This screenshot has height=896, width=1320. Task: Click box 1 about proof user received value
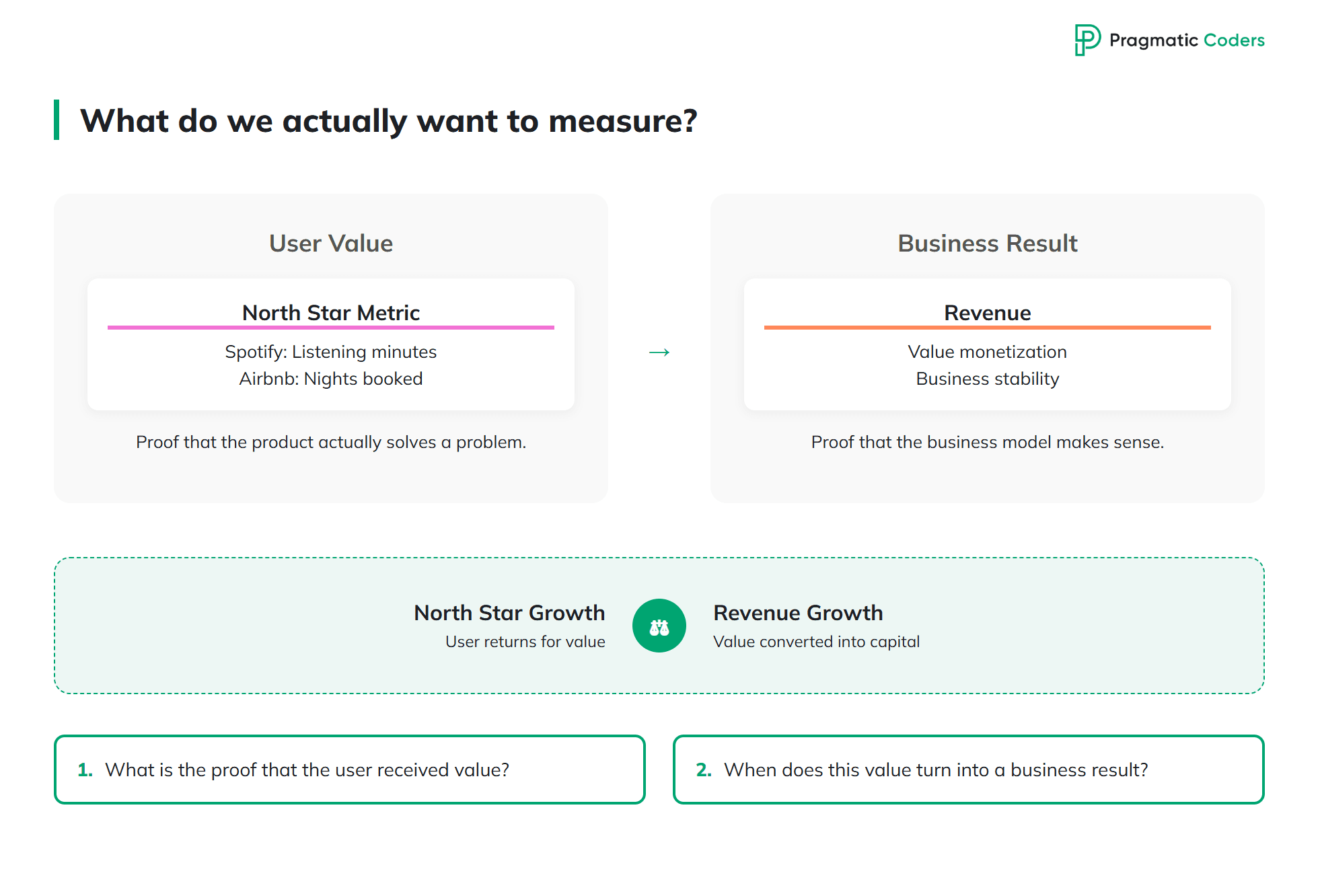coord(350,770)
